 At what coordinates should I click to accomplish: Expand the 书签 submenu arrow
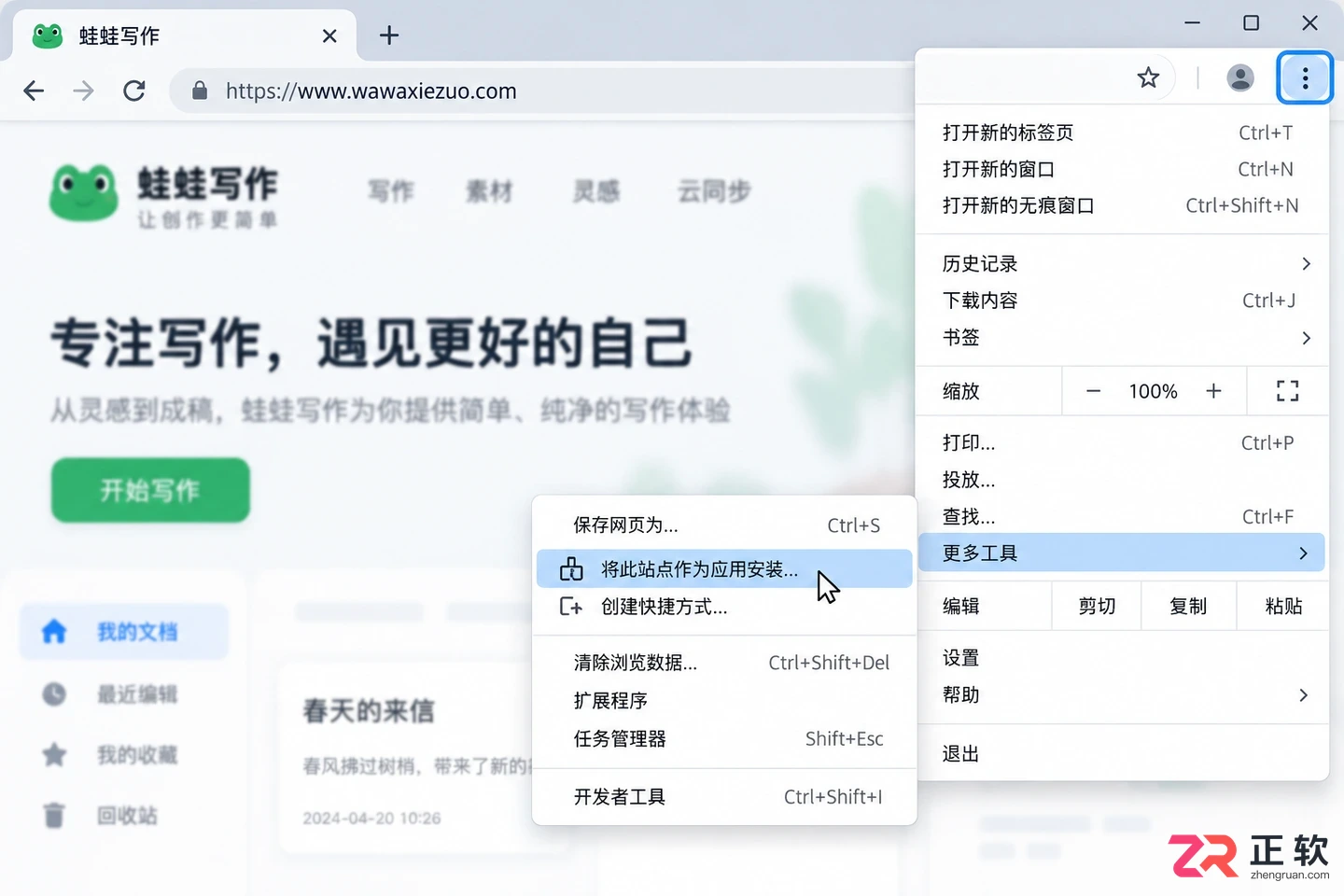tap(1306, 338)
